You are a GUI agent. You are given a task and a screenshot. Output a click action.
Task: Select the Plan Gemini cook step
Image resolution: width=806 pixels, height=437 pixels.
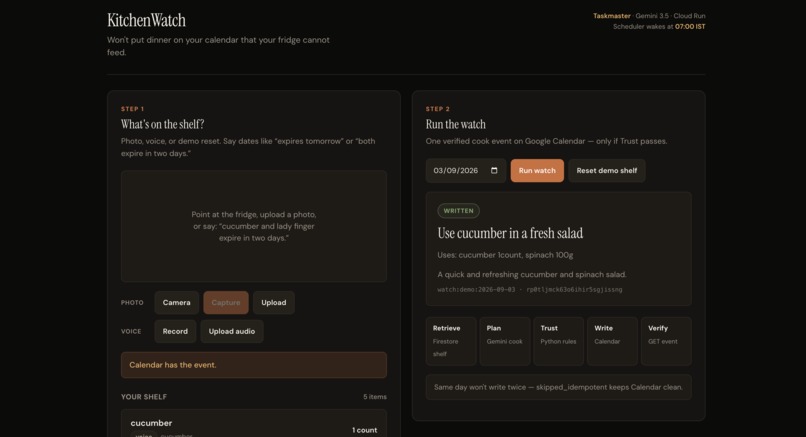[505, 341]
